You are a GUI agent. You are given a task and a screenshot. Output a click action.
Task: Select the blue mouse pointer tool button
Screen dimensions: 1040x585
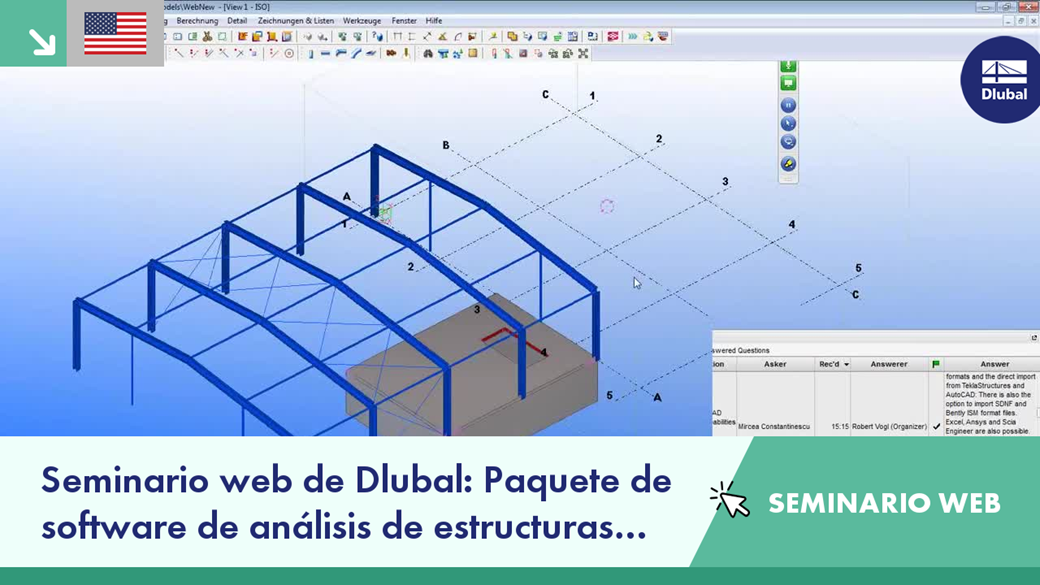pos(788,123)
